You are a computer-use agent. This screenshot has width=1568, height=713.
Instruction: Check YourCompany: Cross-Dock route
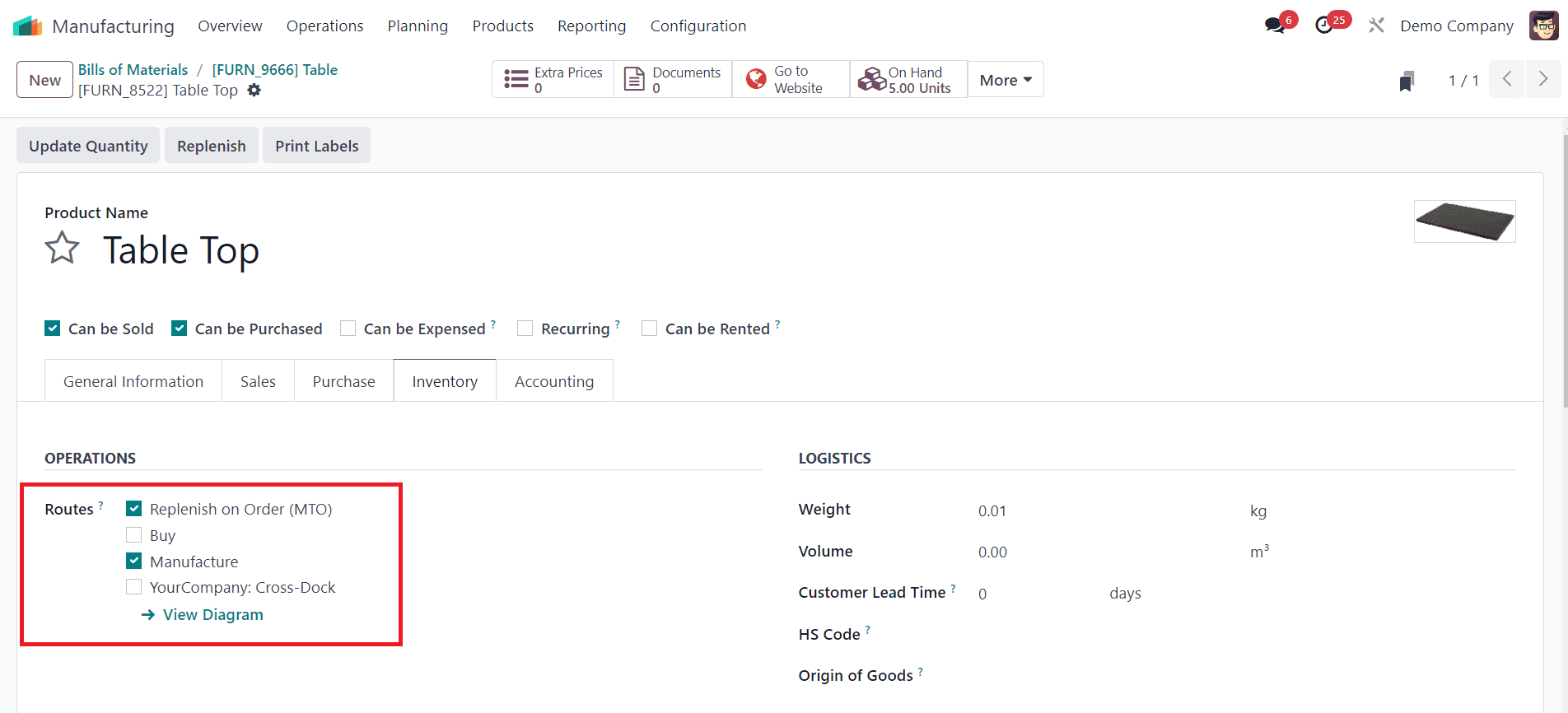pyautogui.click(x=134, y=587)
